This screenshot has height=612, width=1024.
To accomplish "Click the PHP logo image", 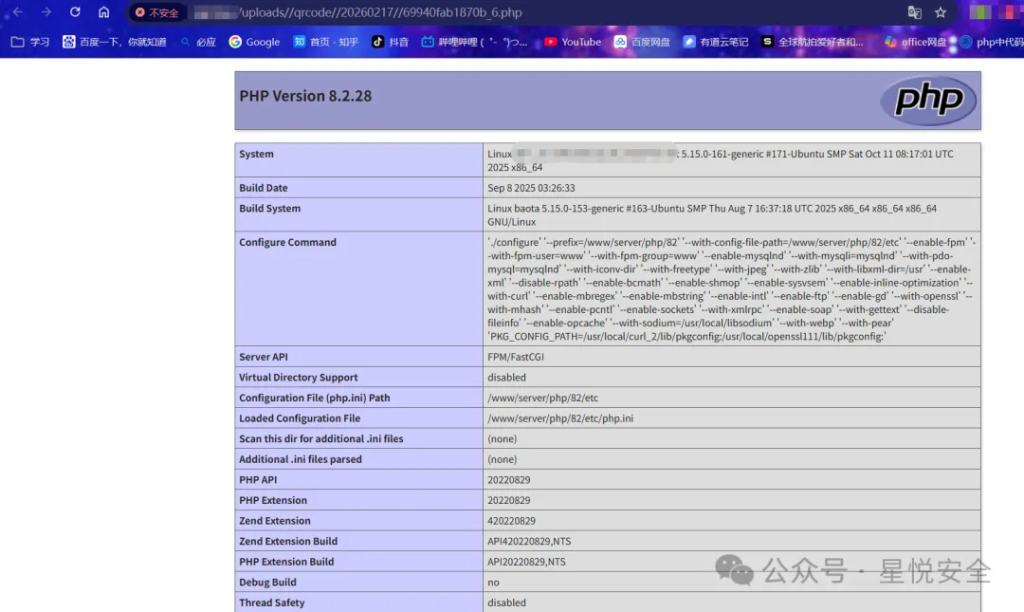I will (928, 100).
